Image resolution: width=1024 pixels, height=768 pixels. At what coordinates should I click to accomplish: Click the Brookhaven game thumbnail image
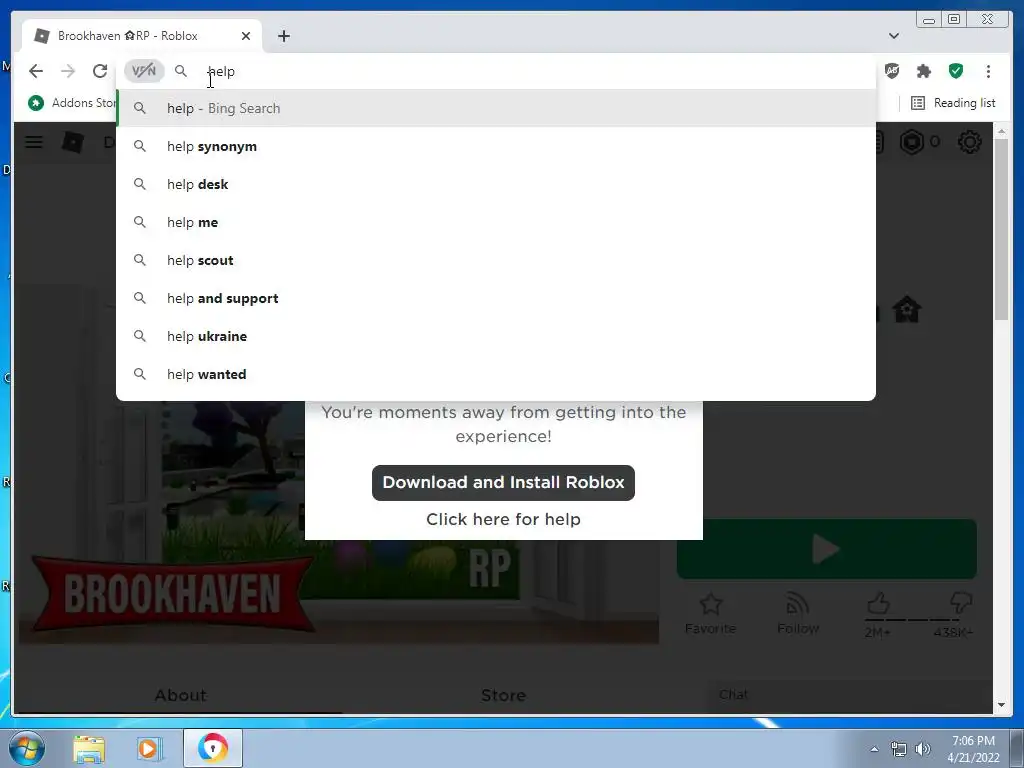tap(338, 522)
